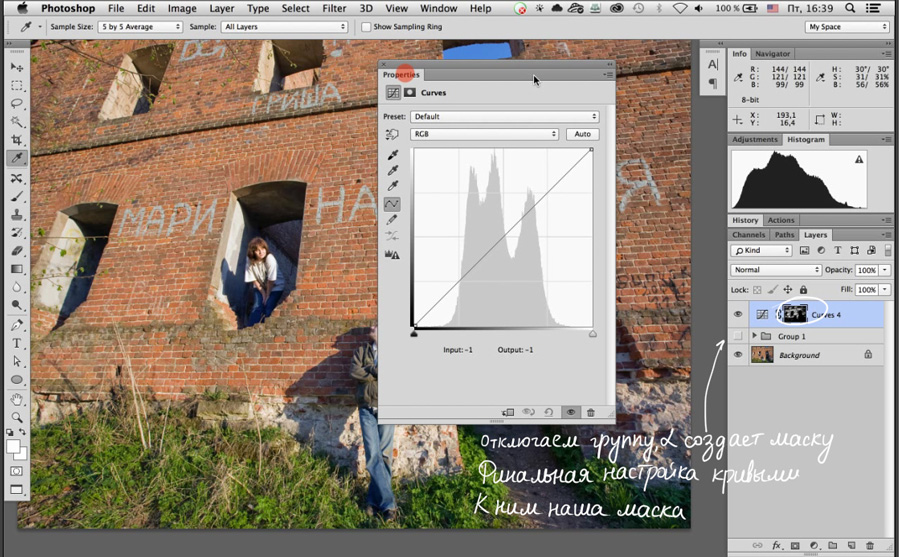Screen dimensions: 900x557
Task: Select the Crop tool
Action: [x=17, y=140]
